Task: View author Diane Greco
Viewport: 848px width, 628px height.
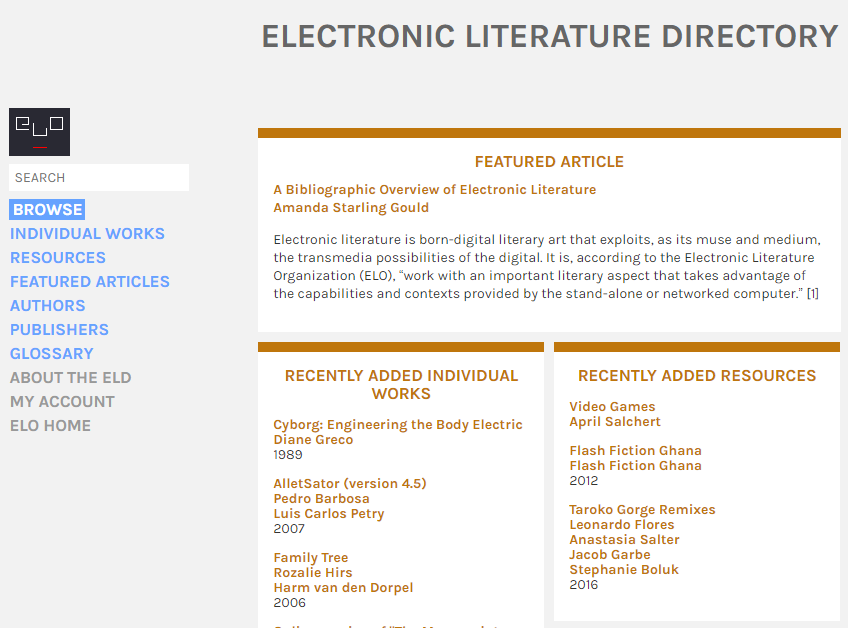Action: click(x=313, y=440)
